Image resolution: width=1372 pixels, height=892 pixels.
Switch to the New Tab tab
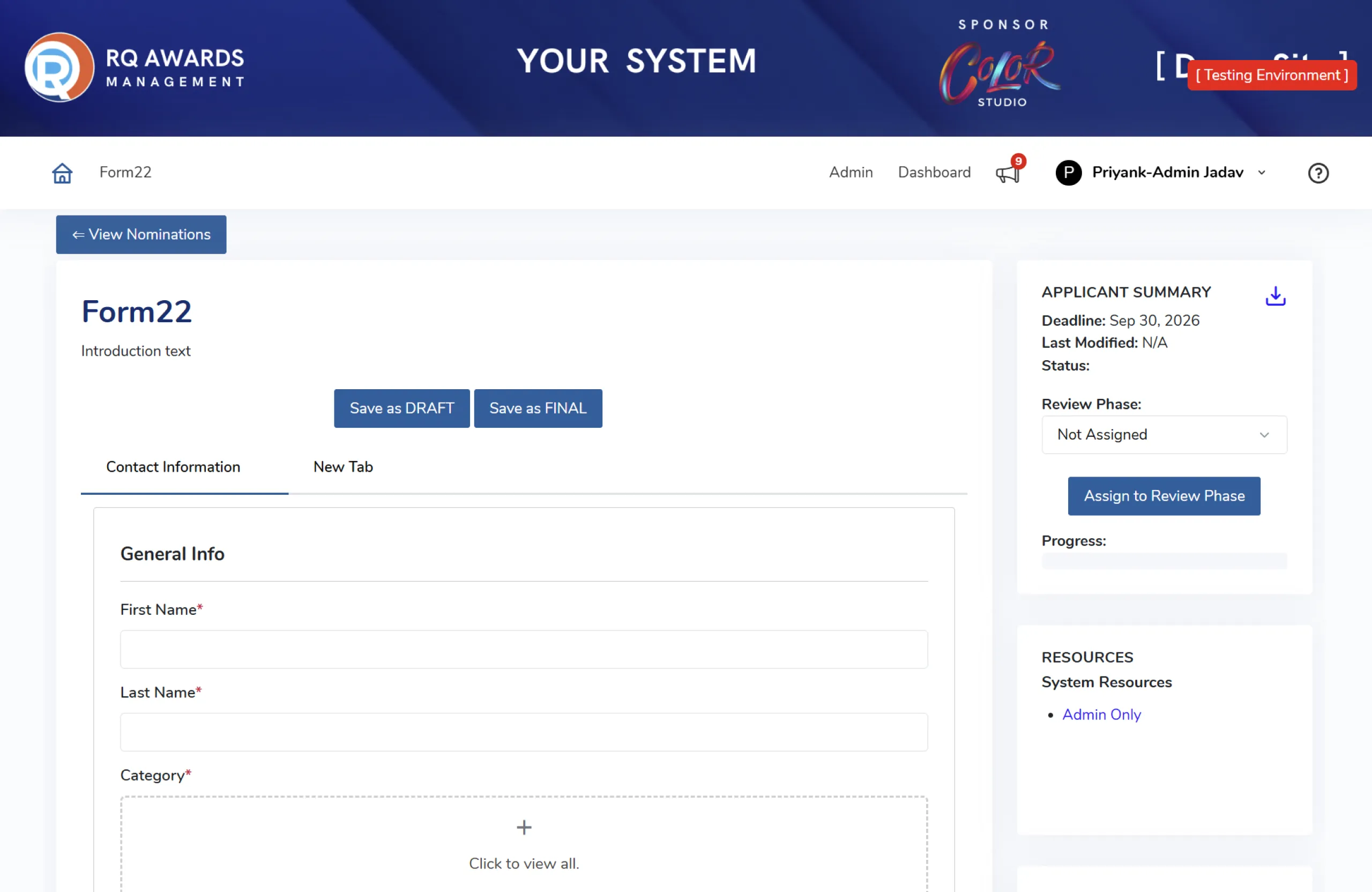343,467
